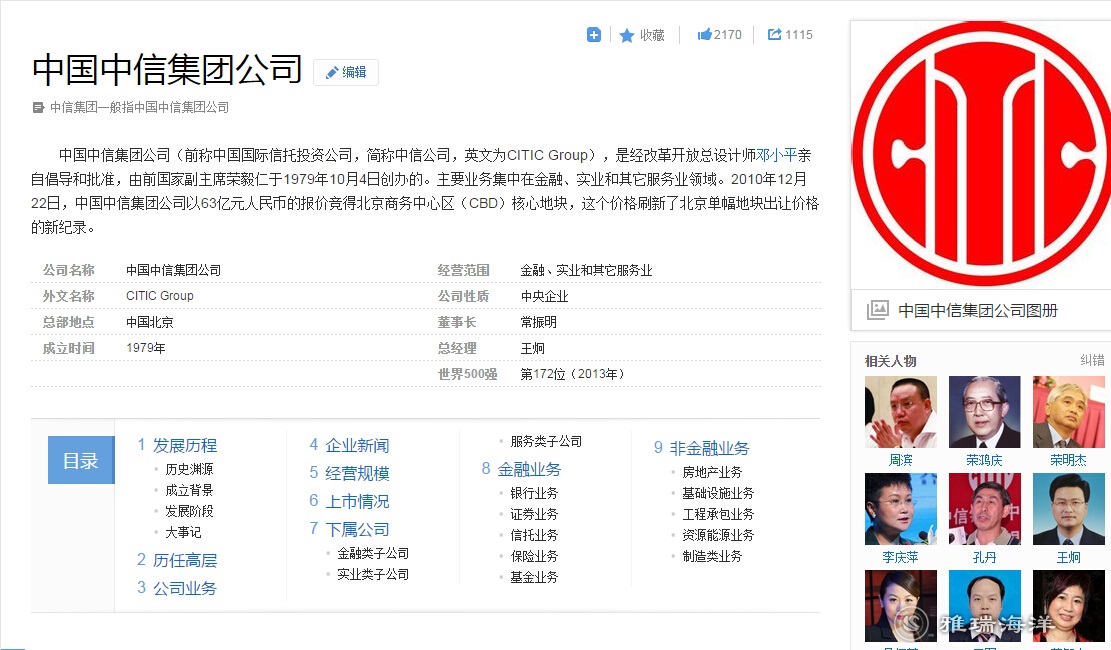The image size is (1111, 650).
Task: View 荣鸿庆's portrait thumbnail
Action: (x=984, y=412)
